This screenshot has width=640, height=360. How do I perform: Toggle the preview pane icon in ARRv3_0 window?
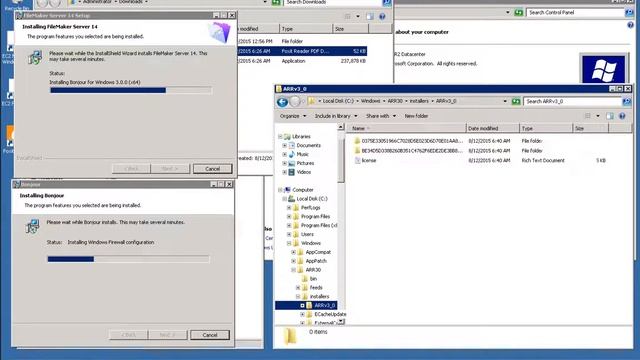coord(610,116)
